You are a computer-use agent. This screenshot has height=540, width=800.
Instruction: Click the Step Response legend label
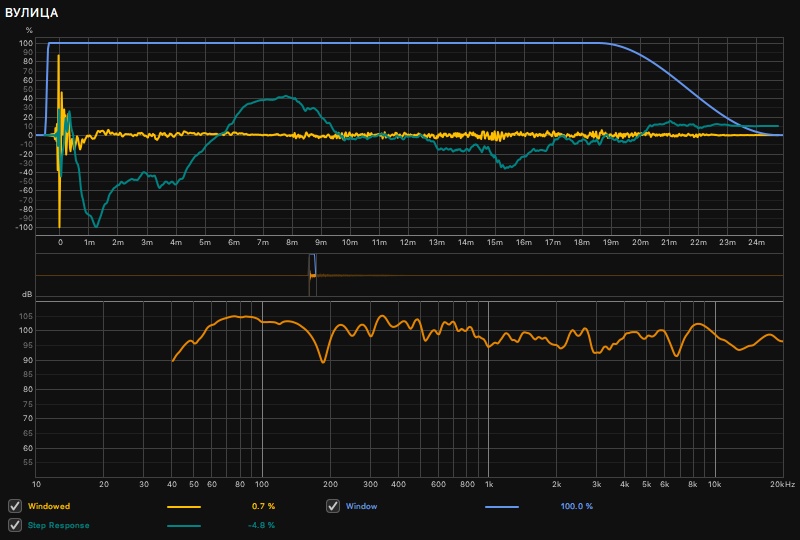coord(58,525)
